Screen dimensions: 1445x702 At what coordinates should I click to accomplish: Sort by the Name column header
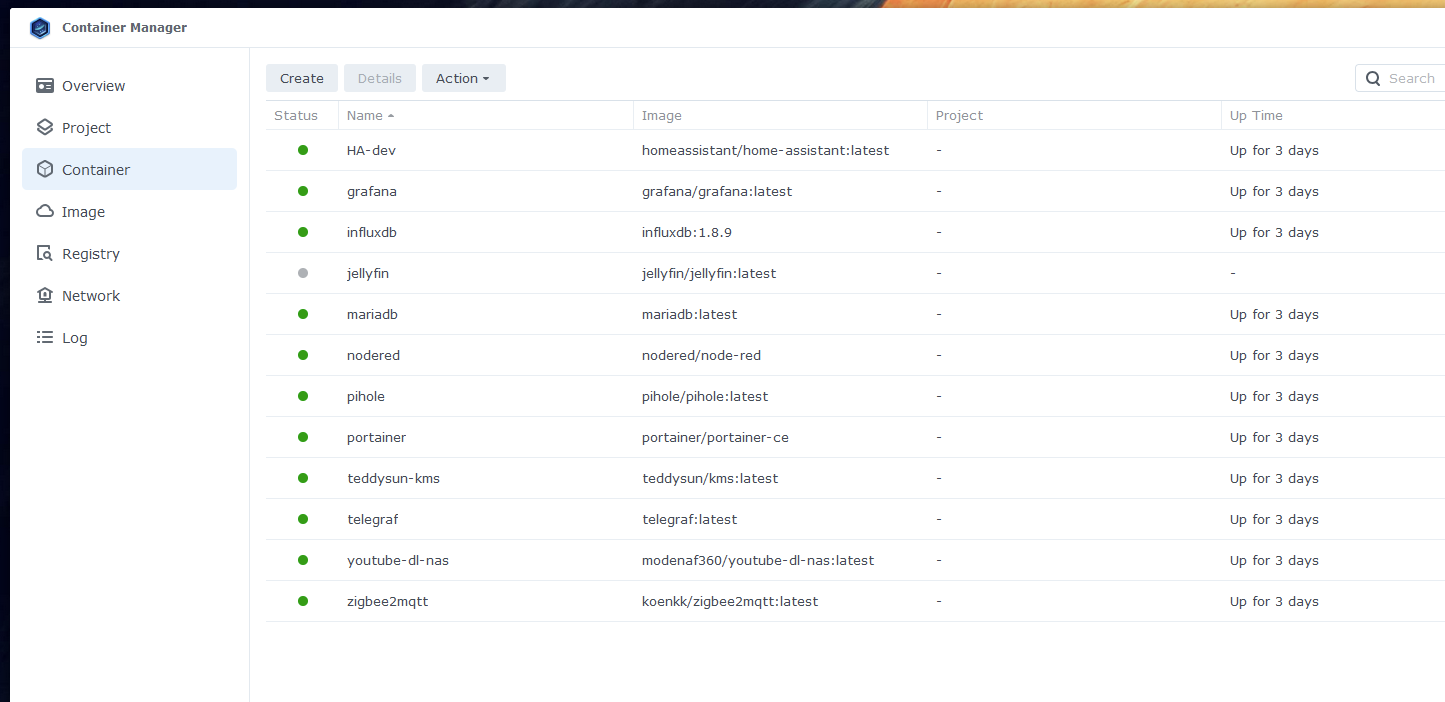(486, 115)
